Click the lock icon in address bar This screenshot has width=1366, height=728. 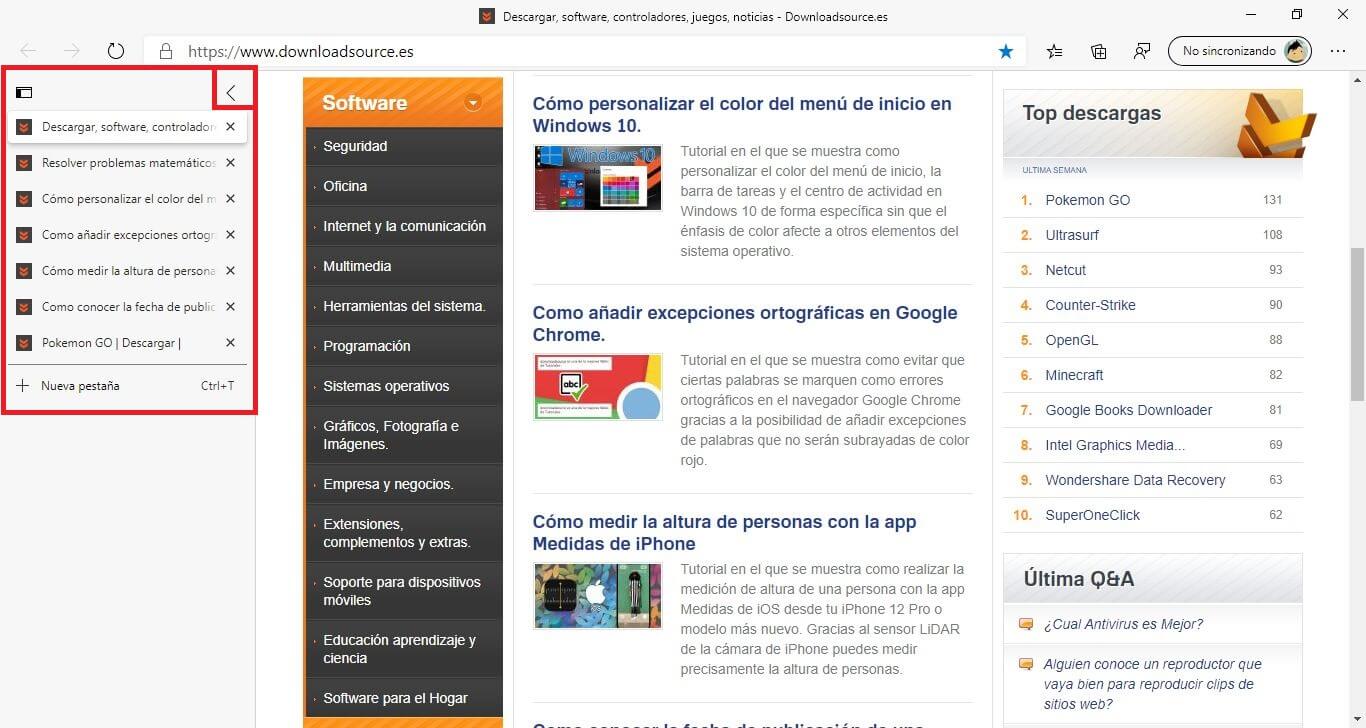tap(166, 51)
